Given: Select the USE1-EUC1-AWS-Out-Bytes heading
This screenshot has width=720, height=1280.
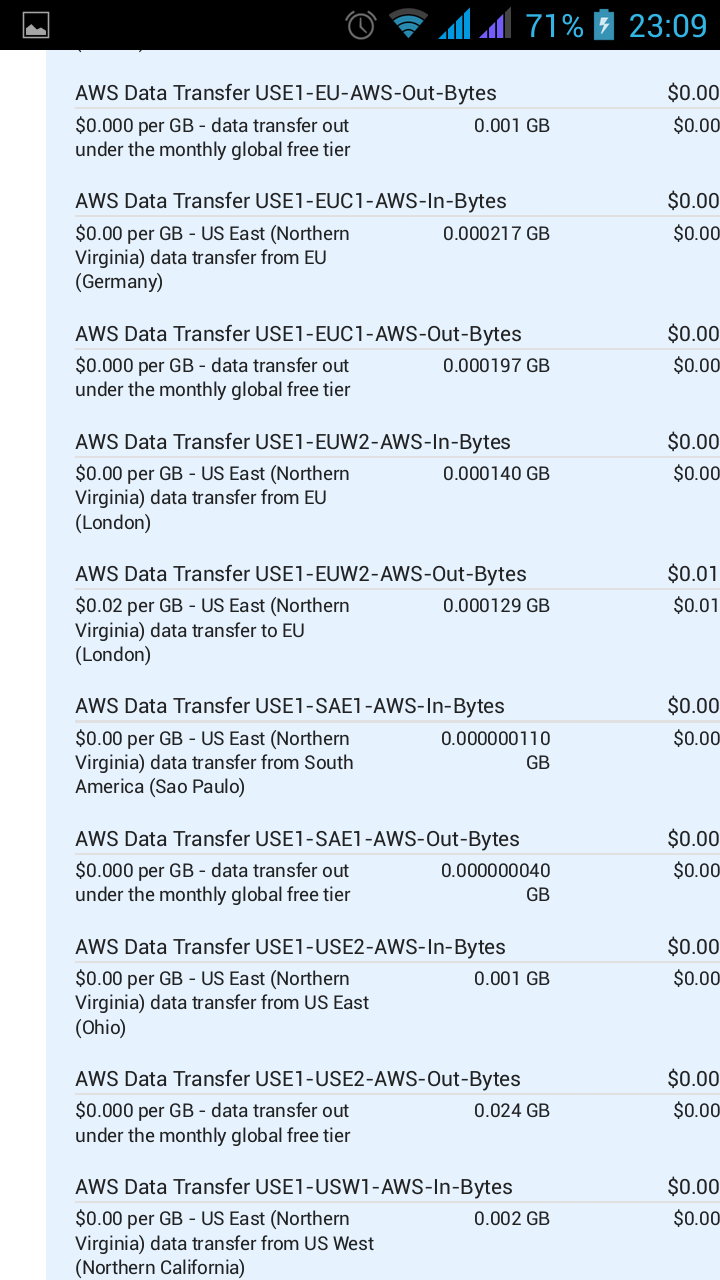Looking at the screenshot, I should click(x=298, y=334).
